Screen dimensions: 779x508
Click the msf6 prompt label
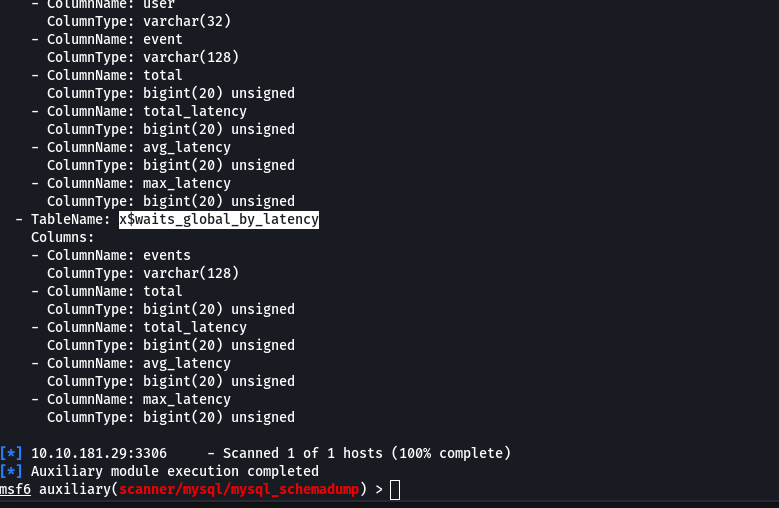pos(15,489)
